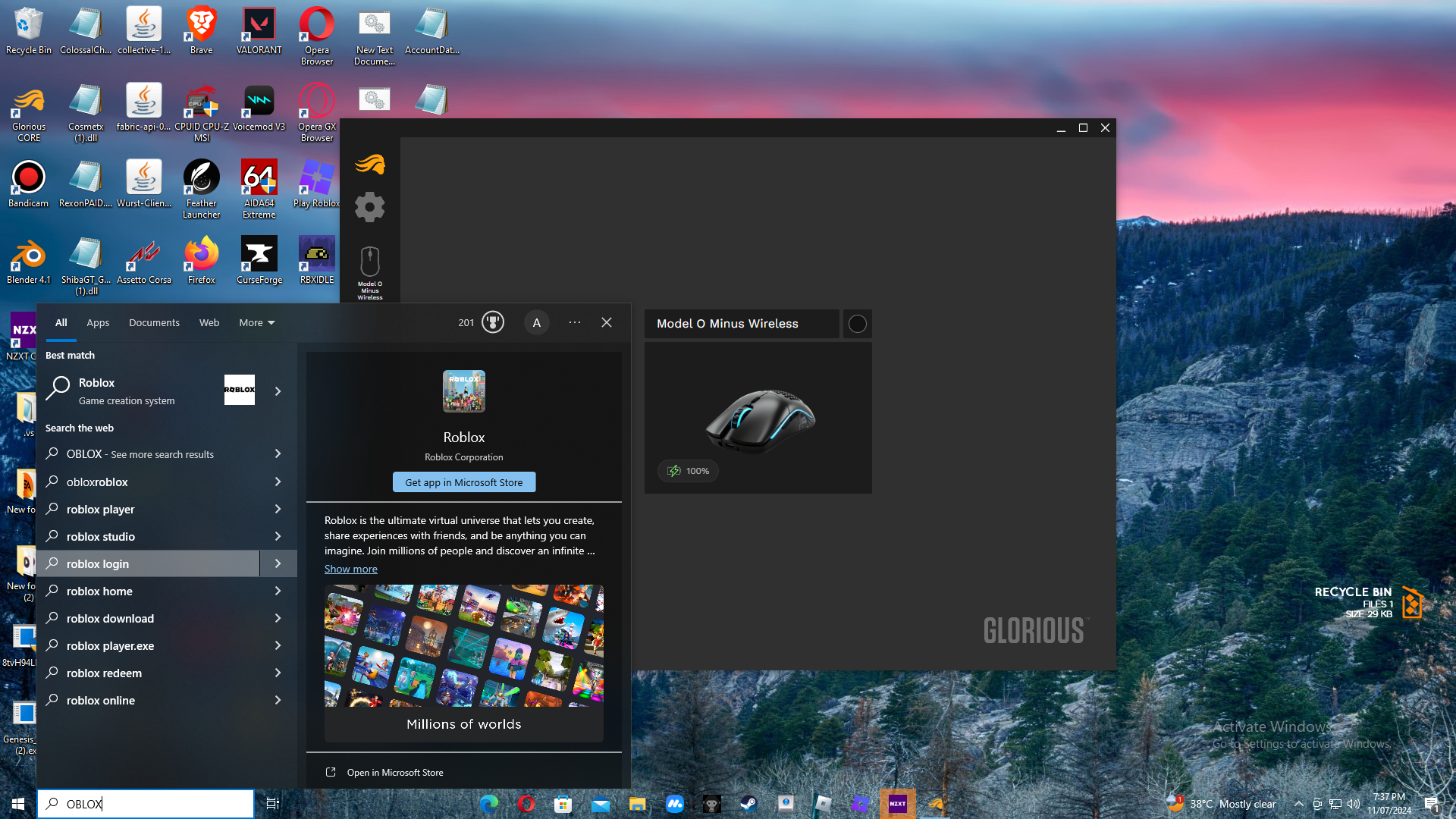Viewport: 1456px width, 819px height.
Task: Expand the chevron for roblox player suggestion
Action: coord(278,509)
